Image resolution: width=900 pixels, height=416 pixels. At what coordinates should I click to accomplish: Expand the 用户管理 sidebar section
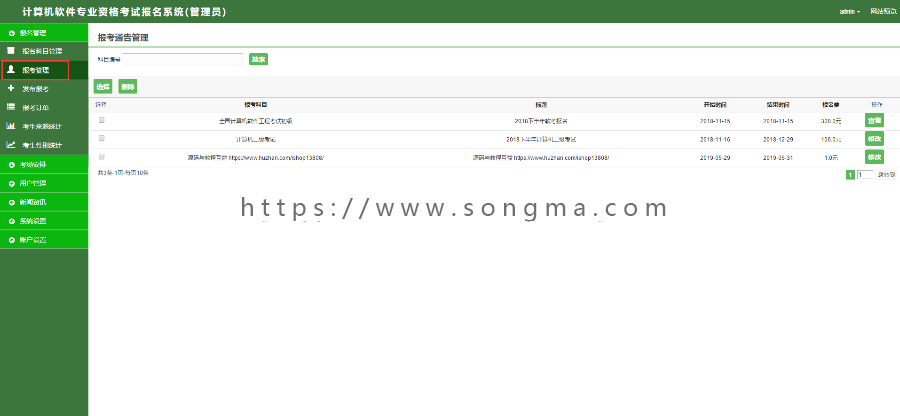[44, 184]
